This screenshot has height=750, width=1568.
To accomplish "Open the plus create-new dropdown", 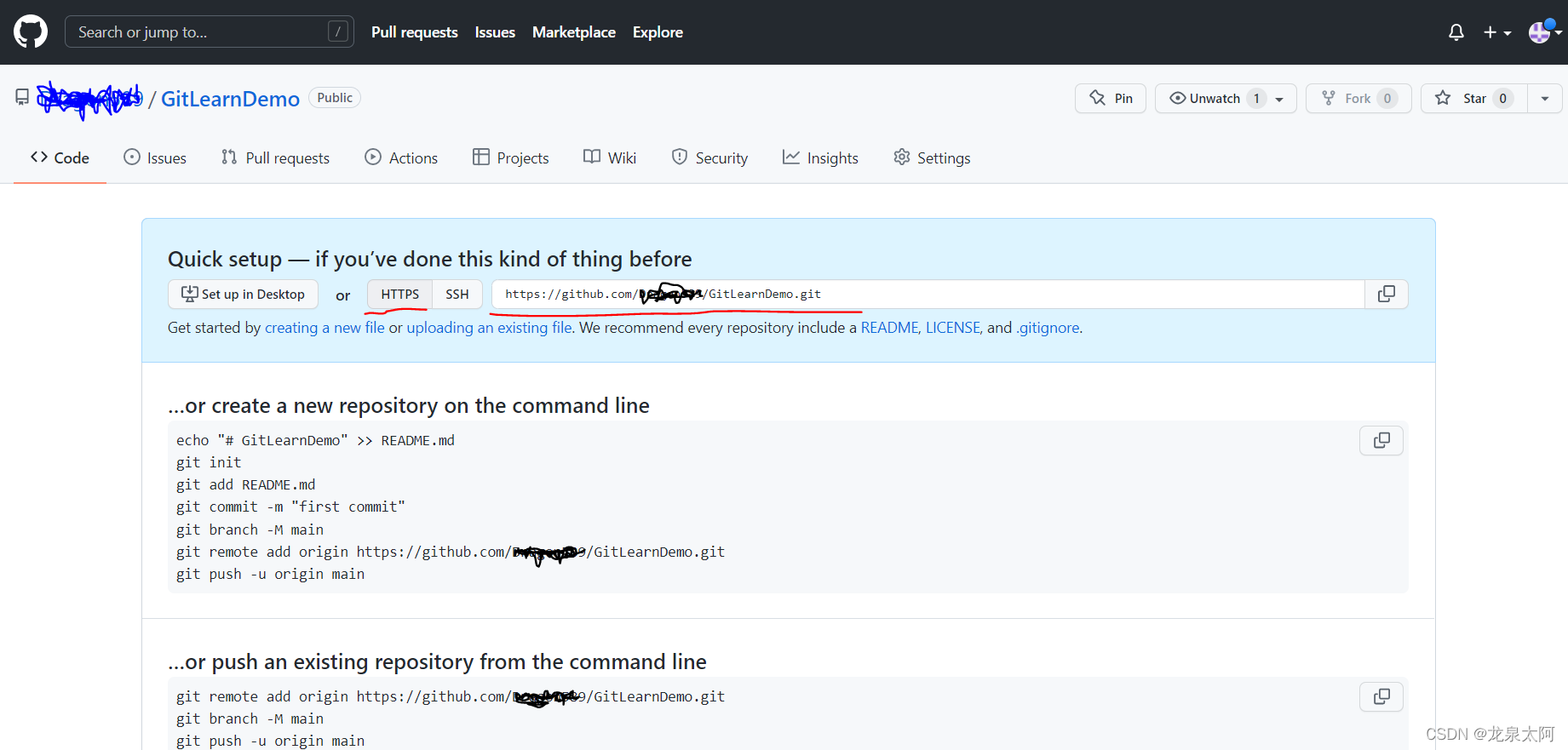I will click(x=1496, y=32).
